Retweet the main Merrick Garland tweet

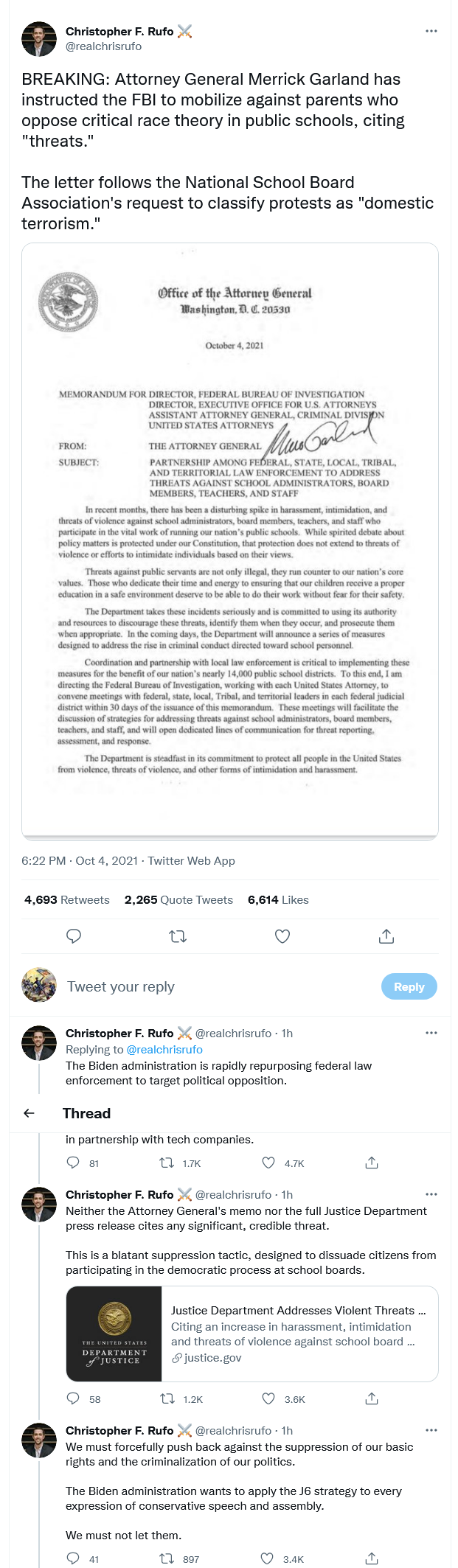[178, 936]
